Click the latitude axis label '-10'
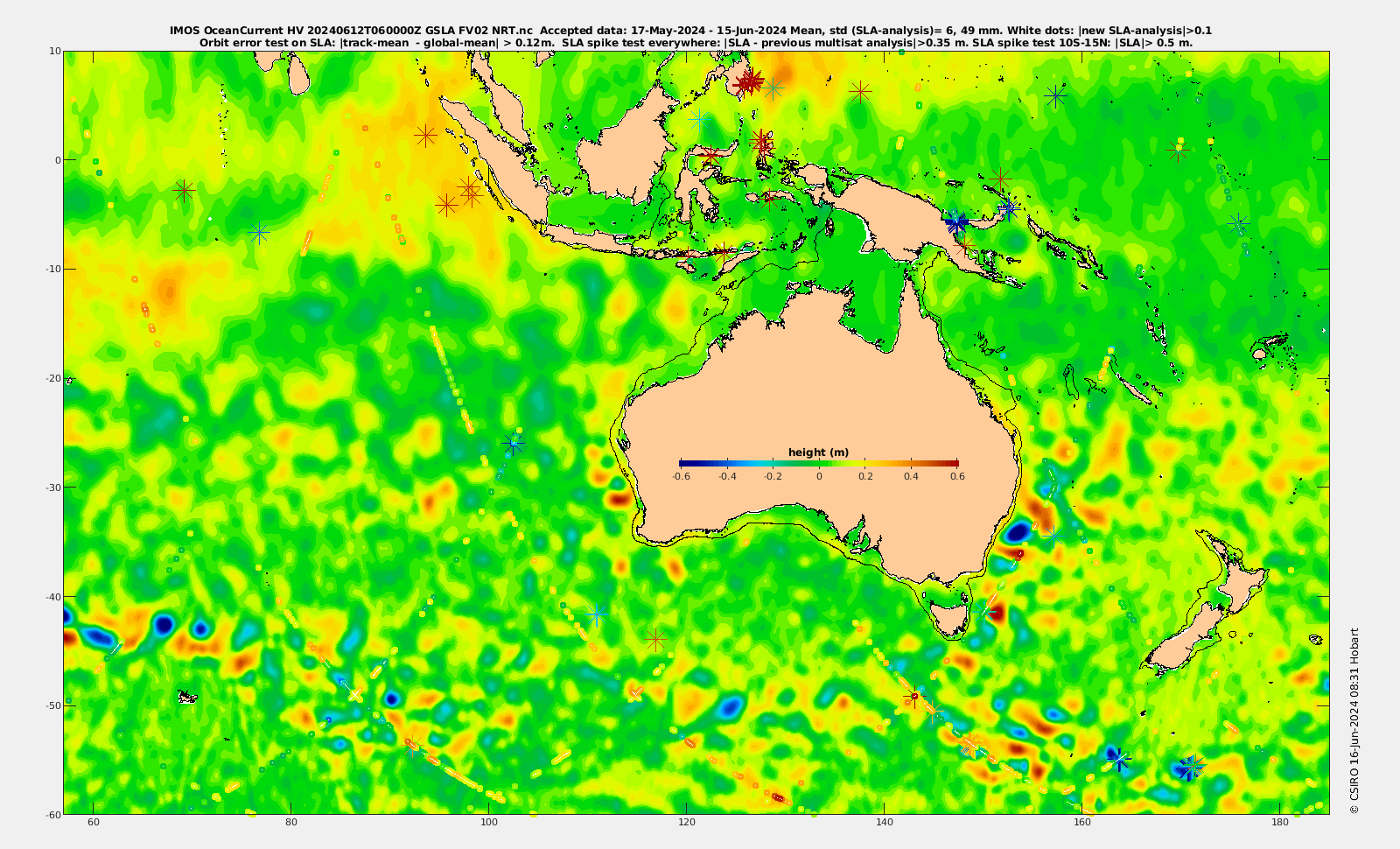Viewport: 1400px width, 849px height. (x=53, y=269)
